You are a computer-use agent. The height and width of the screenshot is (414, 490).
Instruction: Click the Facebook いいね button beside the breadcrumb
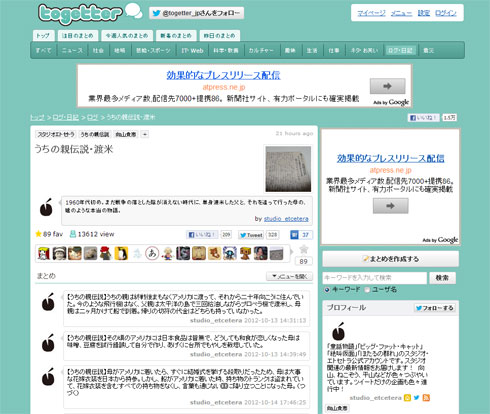(x=423, y=118)
